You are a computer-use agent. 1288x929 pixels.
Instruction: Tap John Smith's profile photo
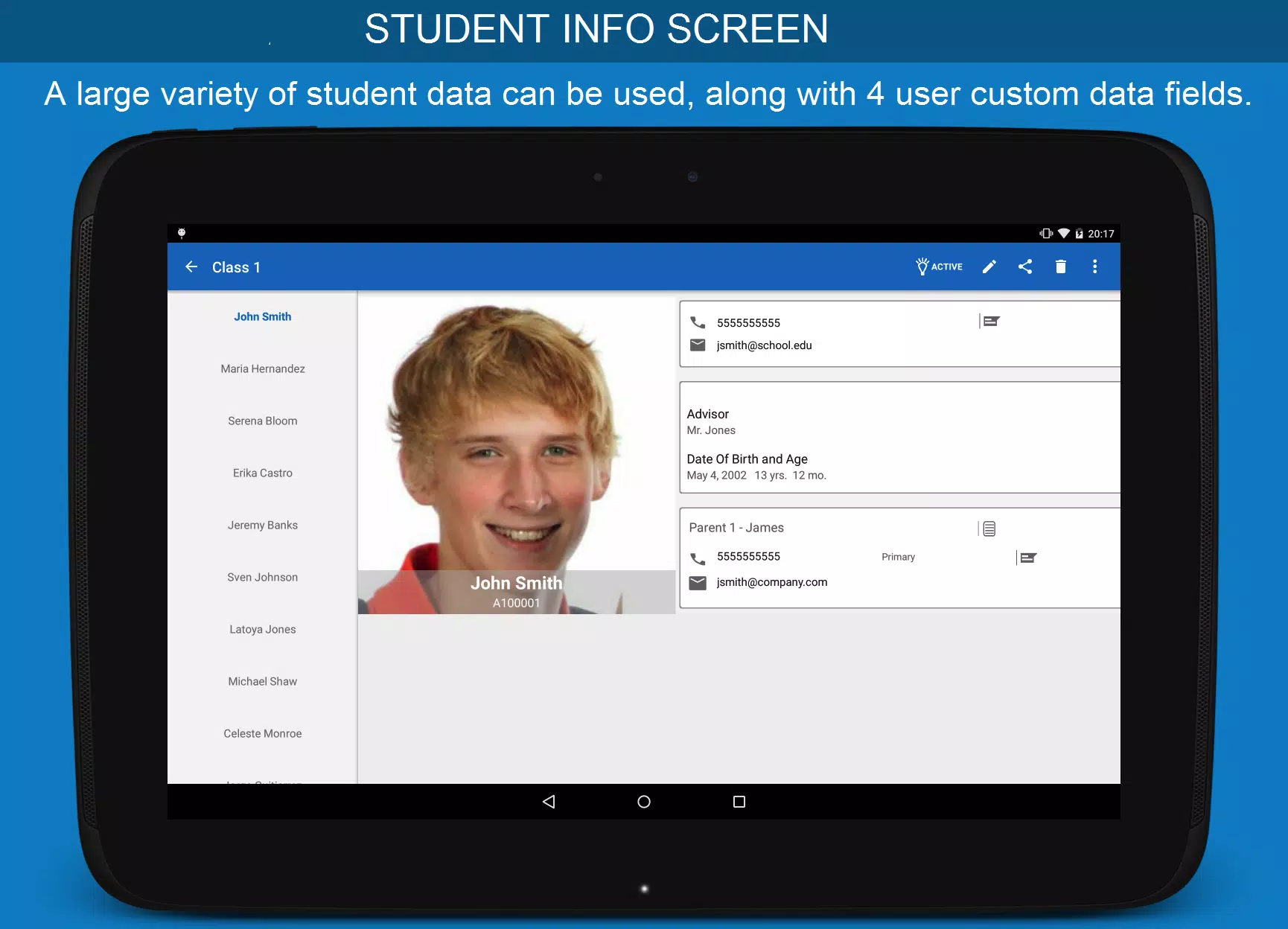pos(517,456)
